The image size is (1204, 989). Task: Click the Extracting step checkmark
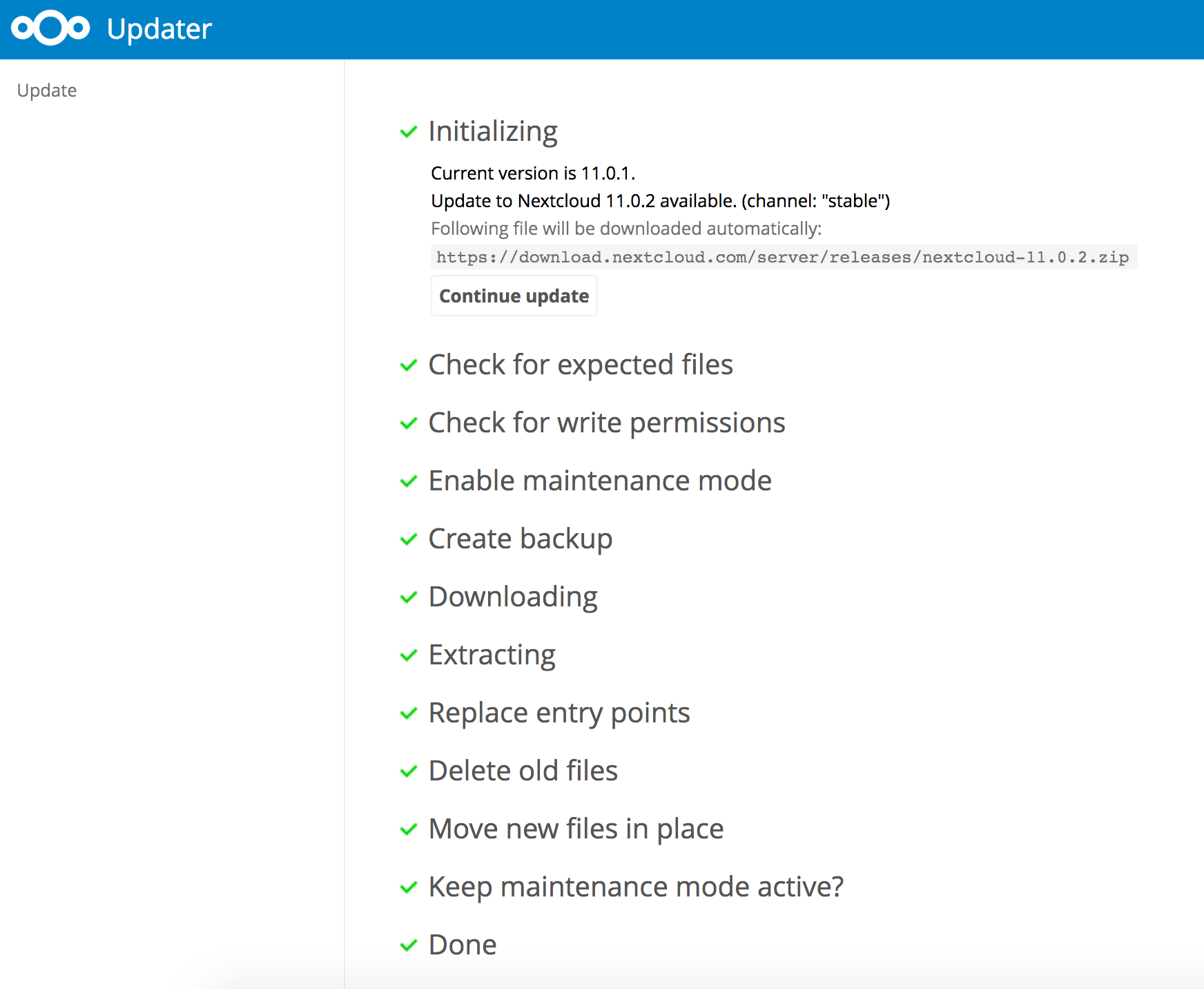pyautogui.click(x=409, y=655)
